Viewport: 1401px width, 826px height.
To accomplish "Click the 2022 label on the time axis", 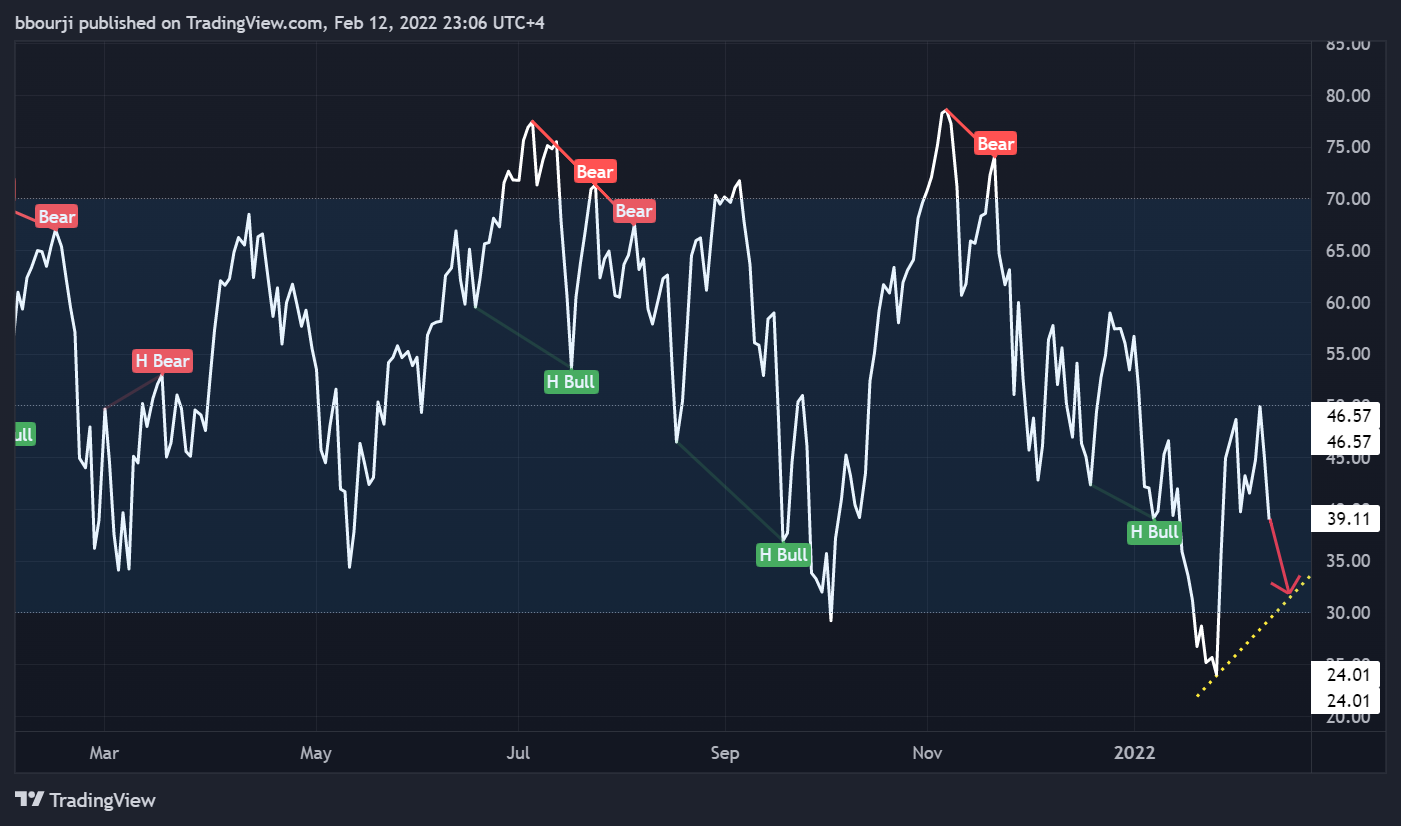I will pos(1135,753).
